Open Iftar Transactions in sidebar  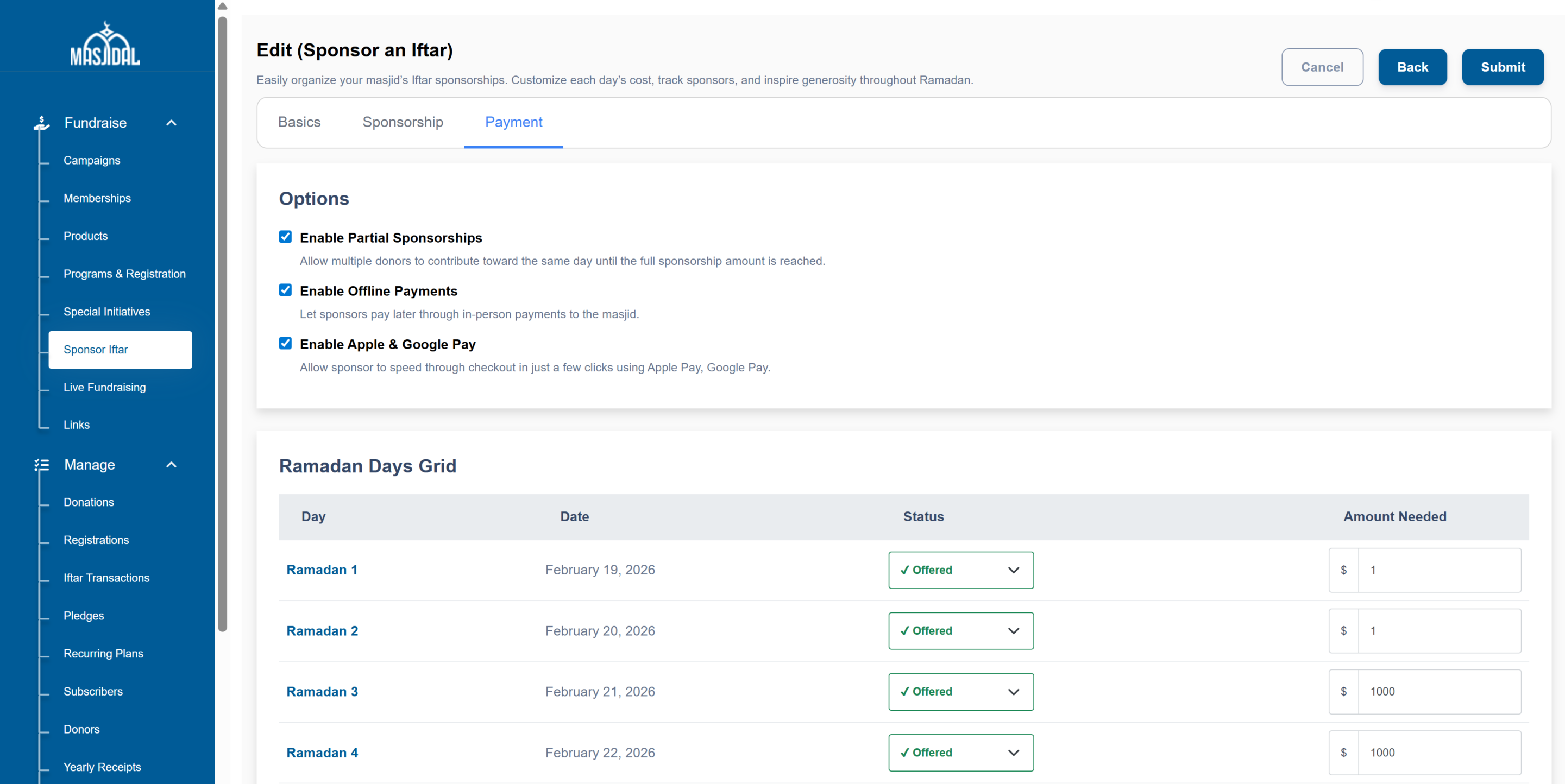(x=106, y=578)
